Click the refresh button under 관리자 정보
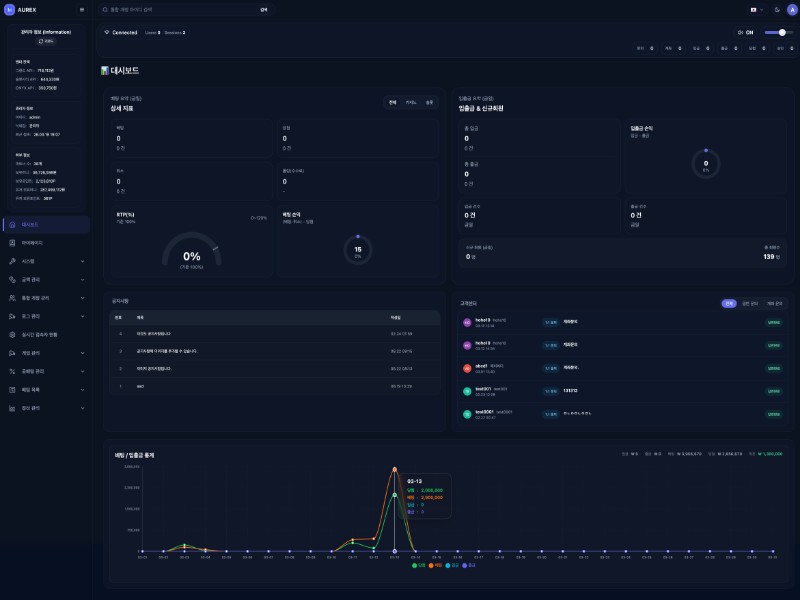800x600 pixels. coord(46,41)
